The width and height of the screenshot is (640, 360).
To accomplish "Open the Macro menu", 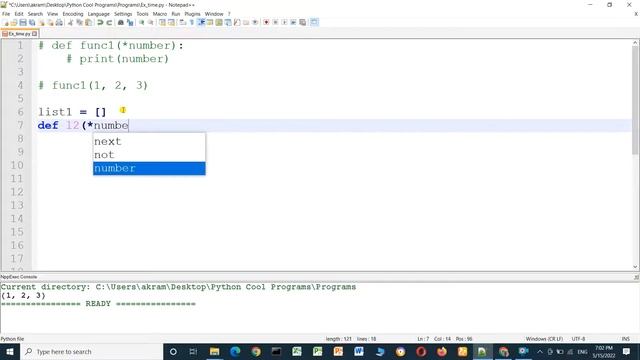I will 160,14.
